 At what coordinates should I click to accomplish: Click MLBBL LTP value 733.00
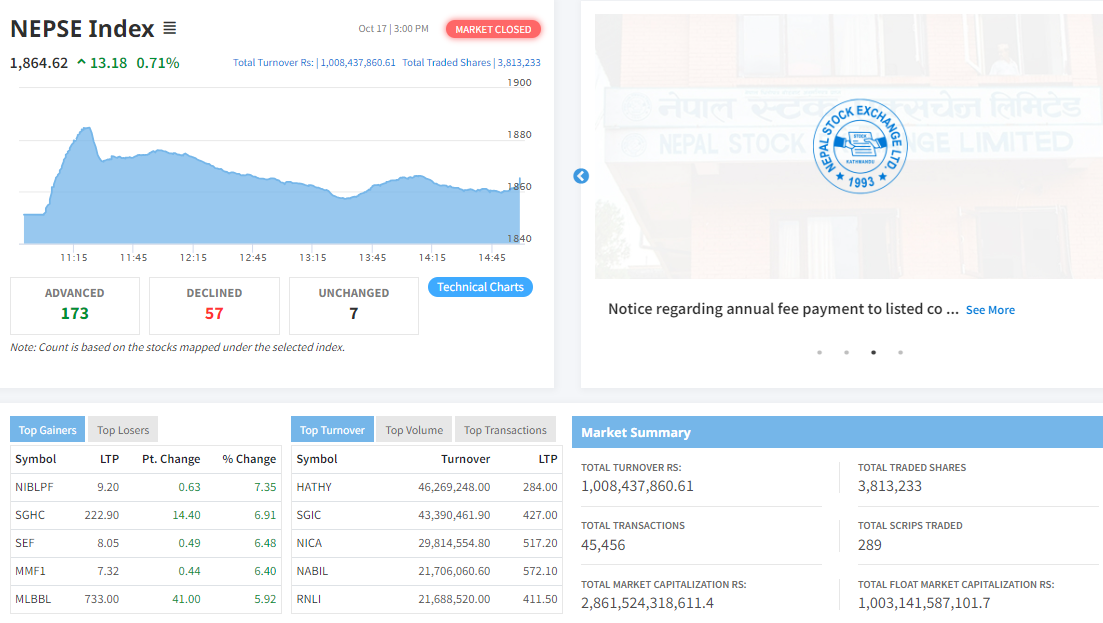click(101, 599)
